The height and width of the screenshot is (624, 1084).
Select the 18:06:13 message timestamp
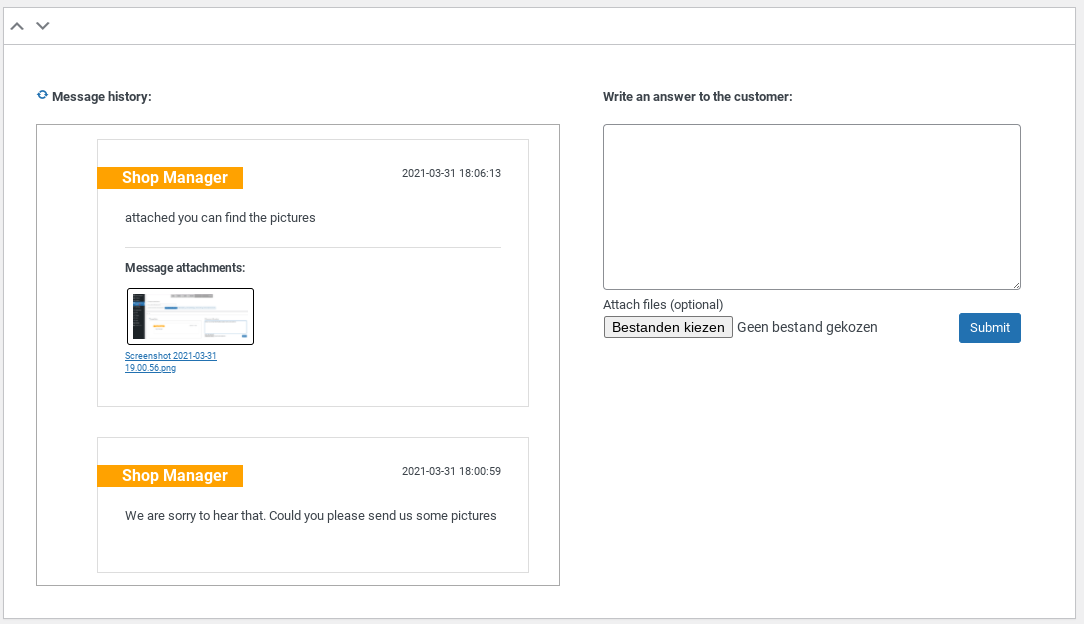[451, 173]
